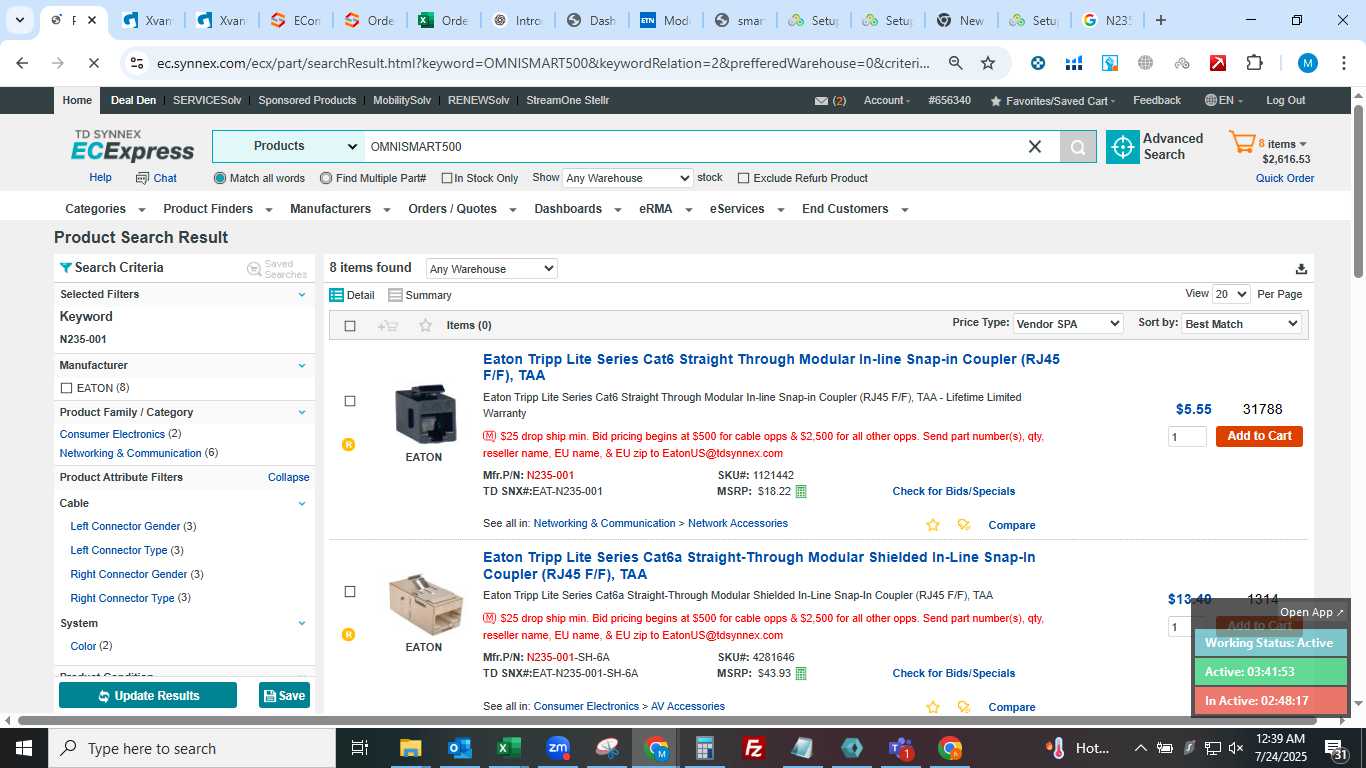Check Exclude Refurb Product box
This screenshot has height=768, width=1366.
pyautogui.click(x=743, y=178)
